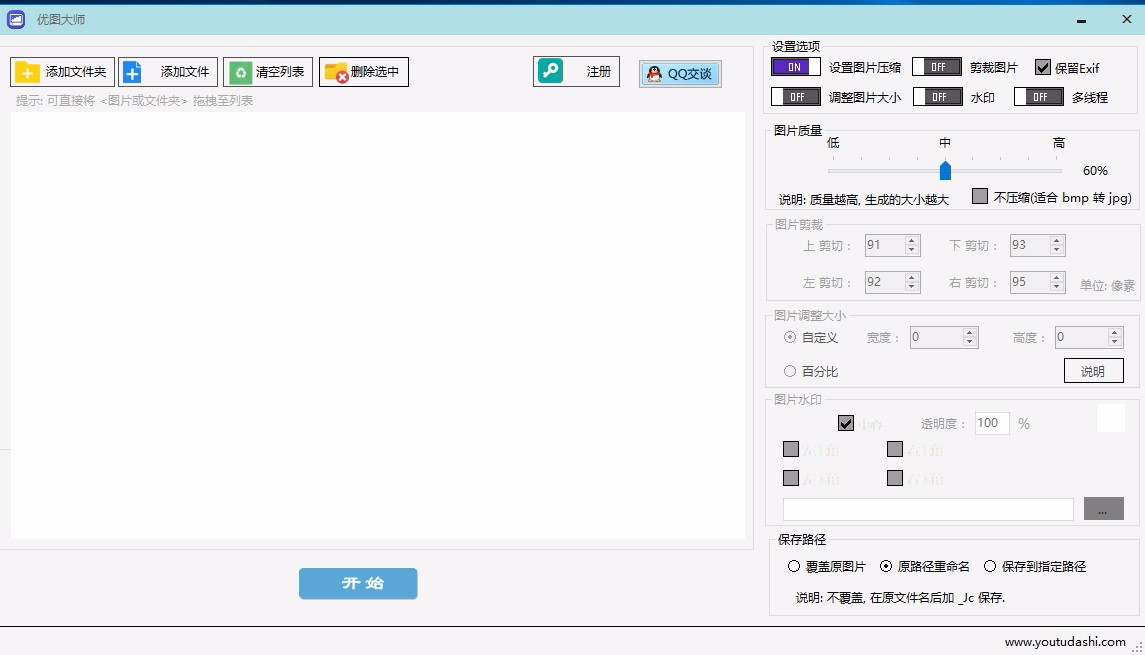
Task: Clear the file list with 清空列表 icon
Action: coord(240,71)
